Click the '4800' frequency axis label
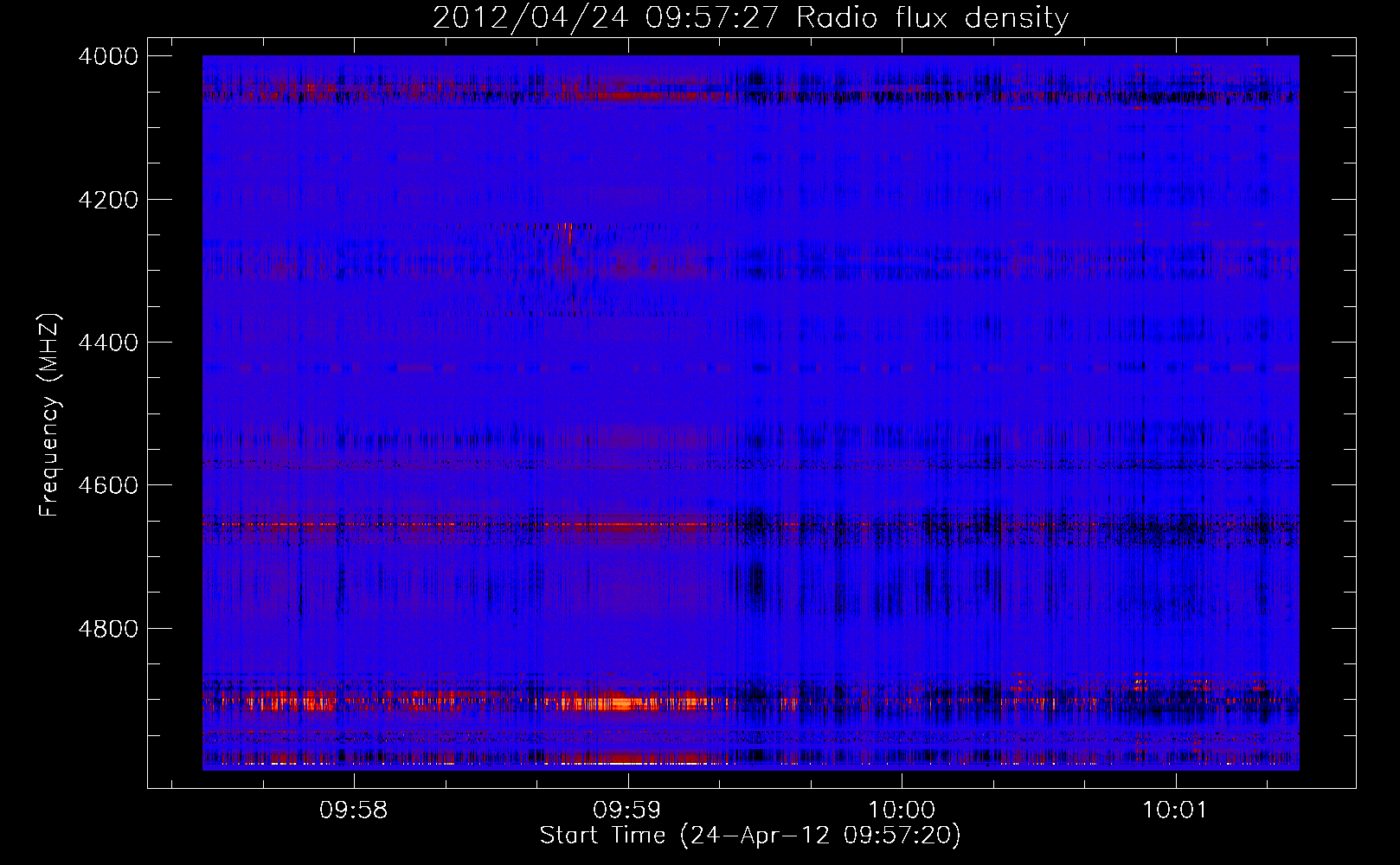The image size is (1400, 865). coord(108,628)
